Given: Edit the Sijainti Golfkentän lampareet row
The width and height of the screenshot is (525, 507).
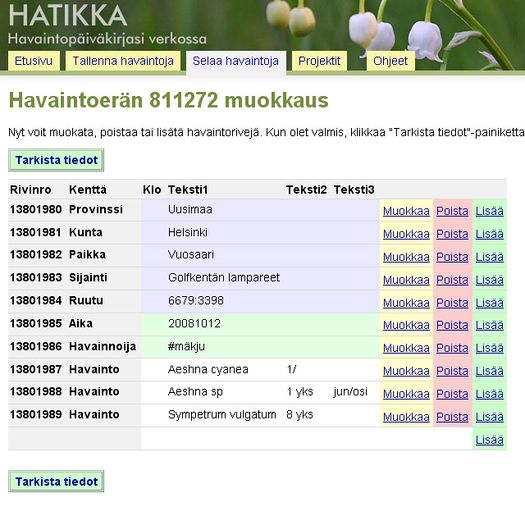Looking at the screenshot, I should pos(406,280).
